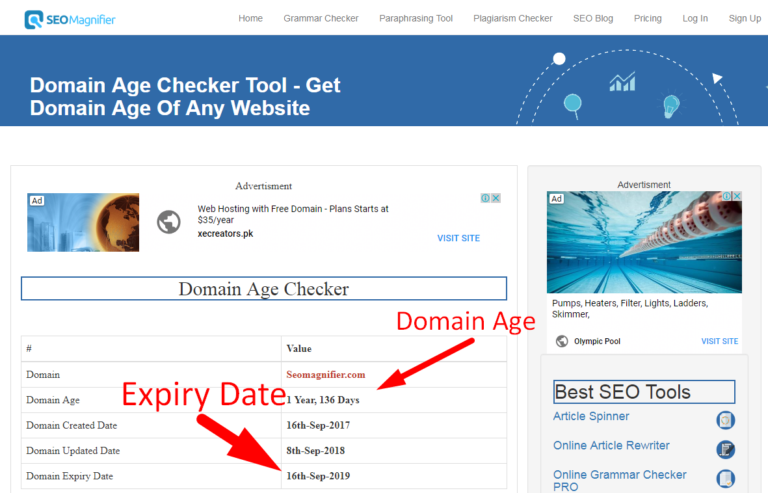Click the globe ad thumbnail image
The height and width of the screenshot is (493, 768).
pos(83,222)
